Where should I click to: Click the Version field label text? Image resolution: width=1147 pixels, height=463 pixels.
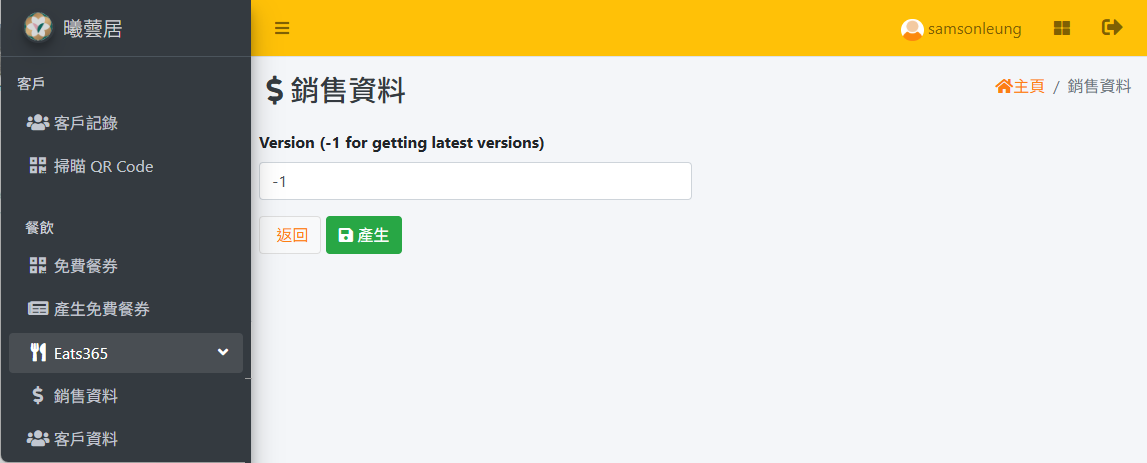tap(402, 143)
